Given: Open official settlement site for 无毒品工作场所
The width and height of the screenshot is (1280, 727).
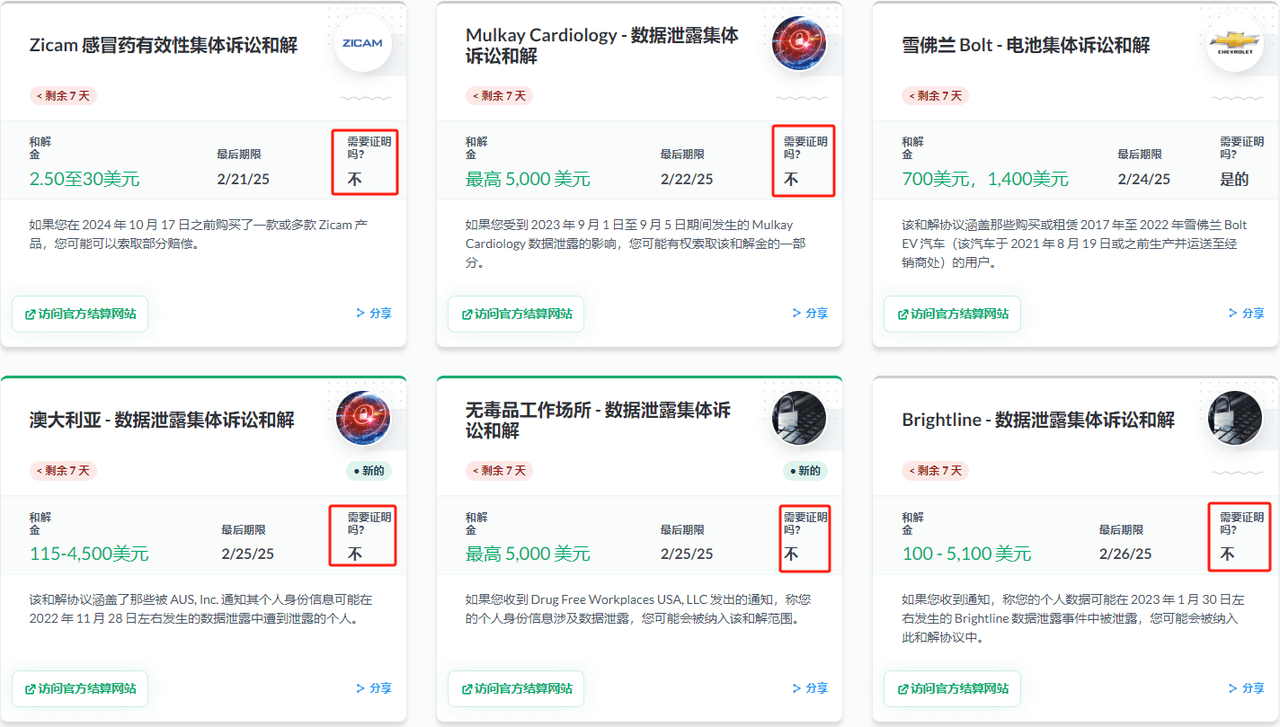Looking at the screenshot, I should (516, 689).
